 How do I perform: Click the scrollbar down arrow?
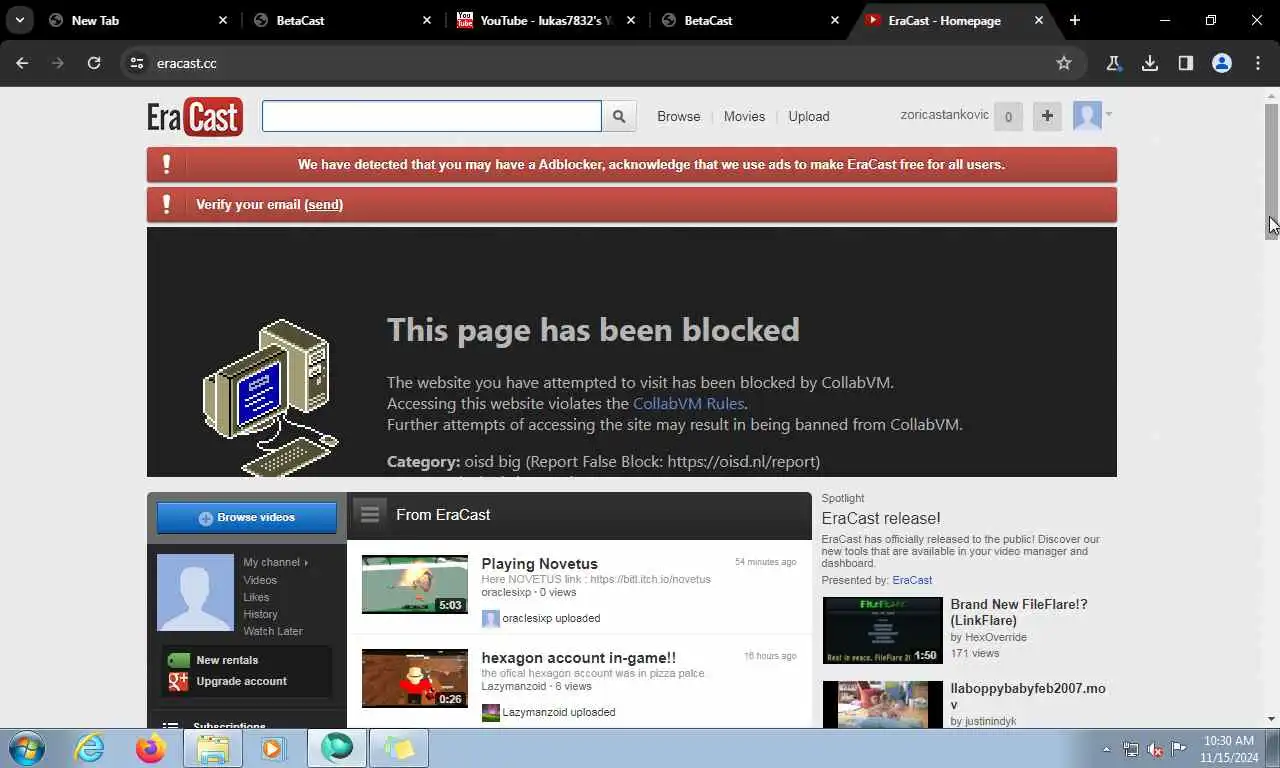point(1272,719)
